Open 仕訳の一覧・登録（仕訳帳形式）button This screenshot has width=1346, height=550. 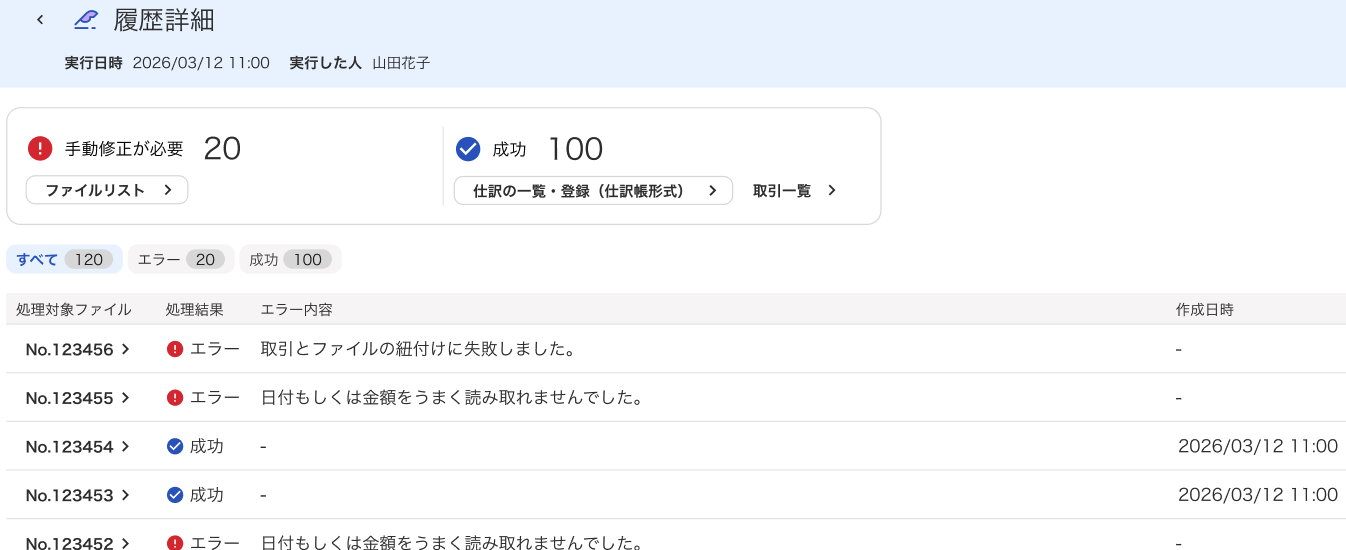(593, 190)
